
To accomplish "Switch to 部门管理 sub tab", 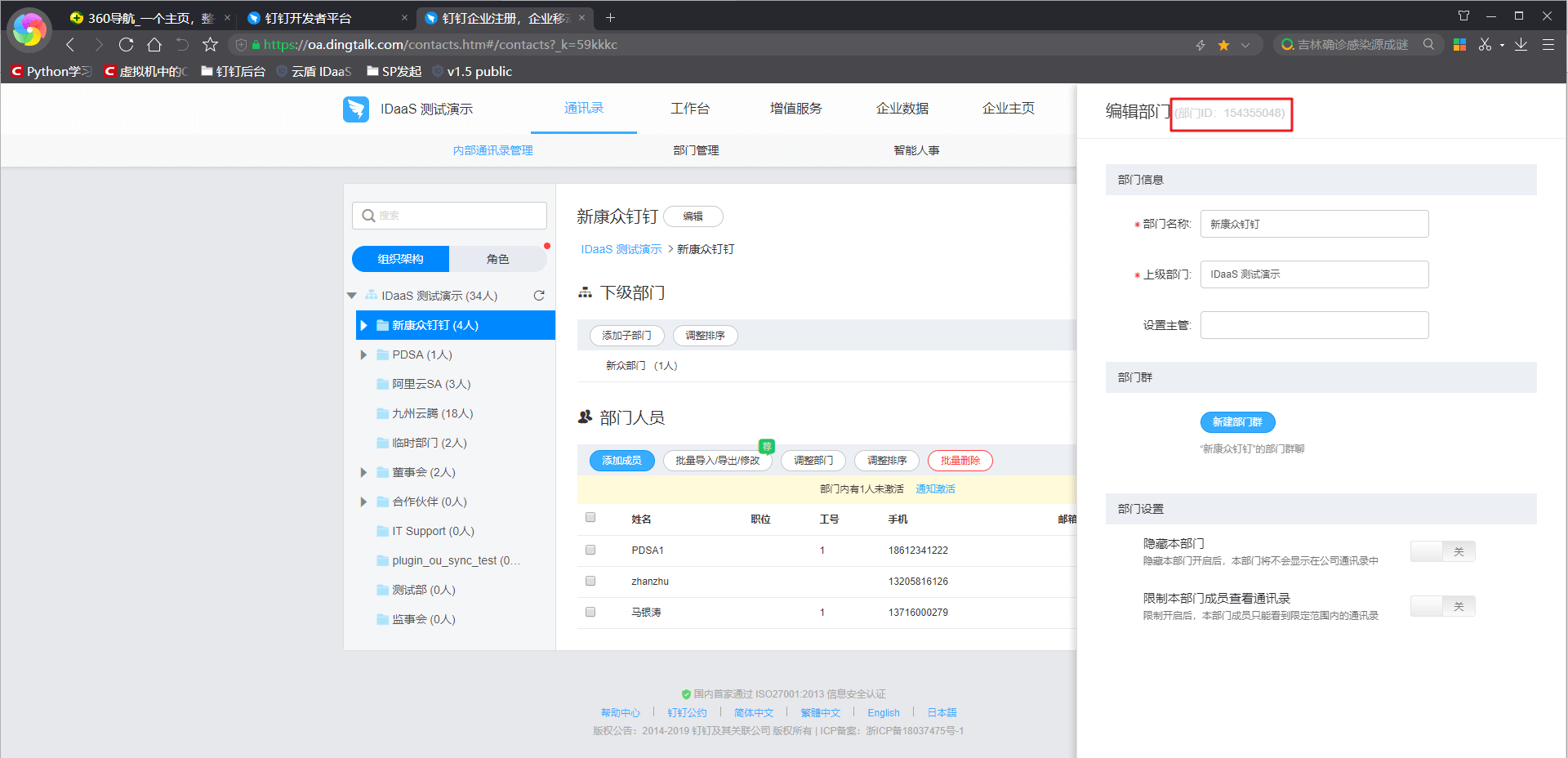I will [696, 150].
